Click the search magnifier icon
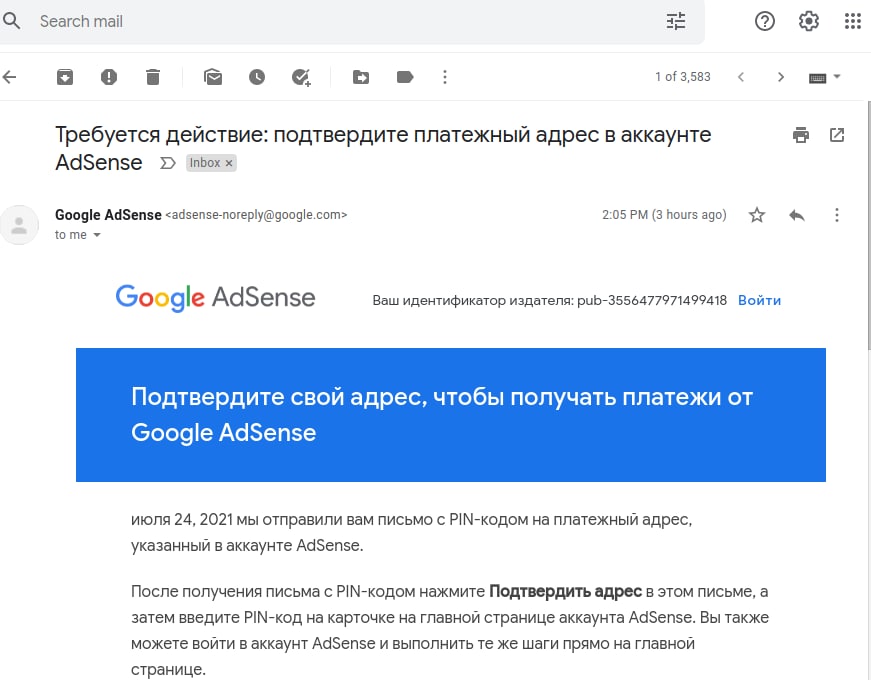Image resolution: width=871 pixels, height=680 pixels. [x=11, y=21]
